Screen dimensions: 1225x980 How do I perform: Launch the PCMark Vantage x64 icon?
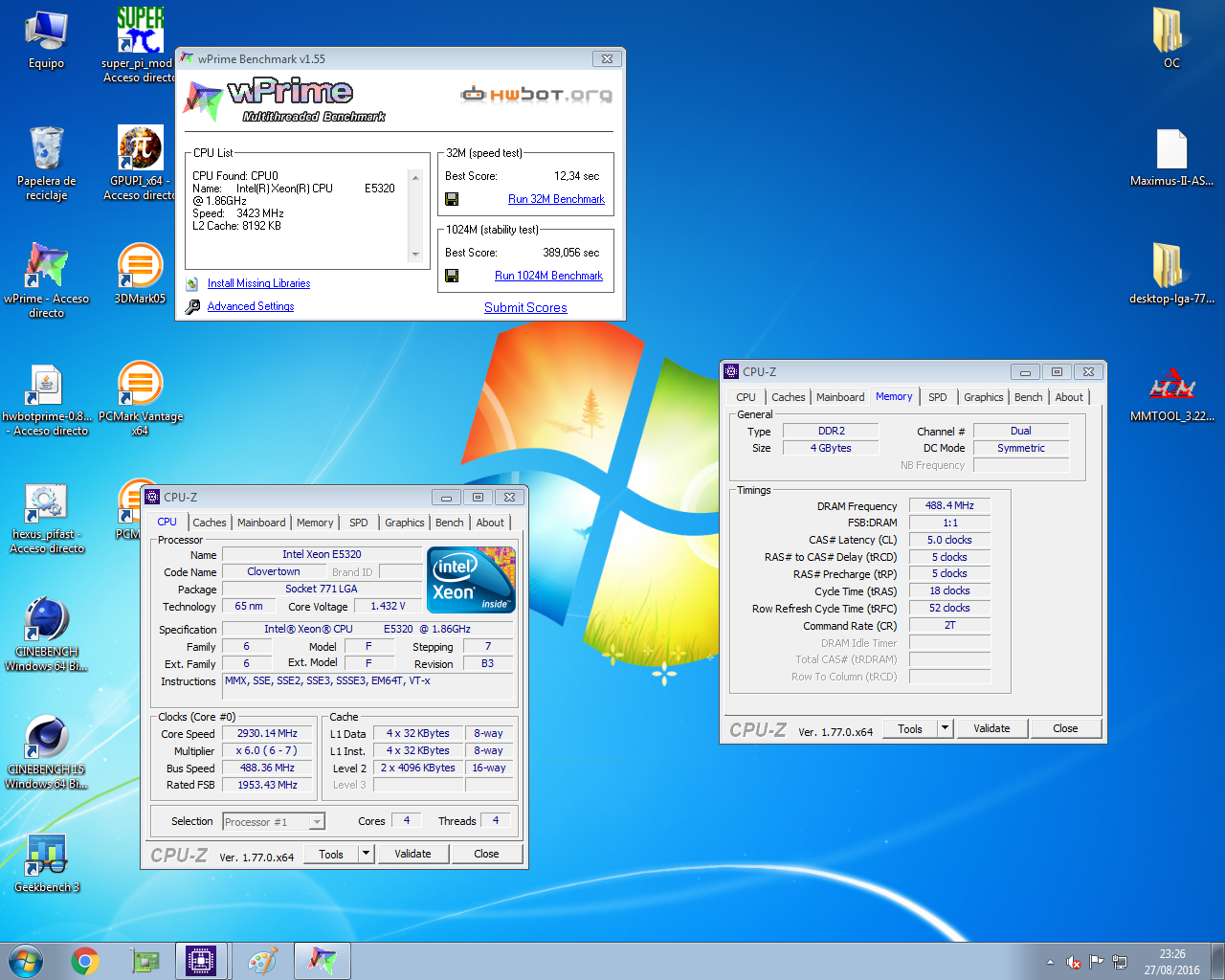pyautogui.click(x=140, y=399)
